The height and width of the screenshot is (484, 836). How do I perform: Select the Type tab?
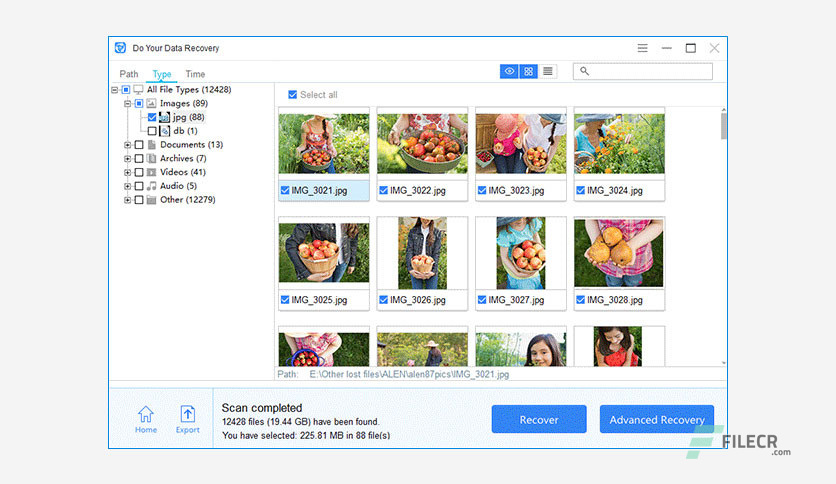click(162, 74)
